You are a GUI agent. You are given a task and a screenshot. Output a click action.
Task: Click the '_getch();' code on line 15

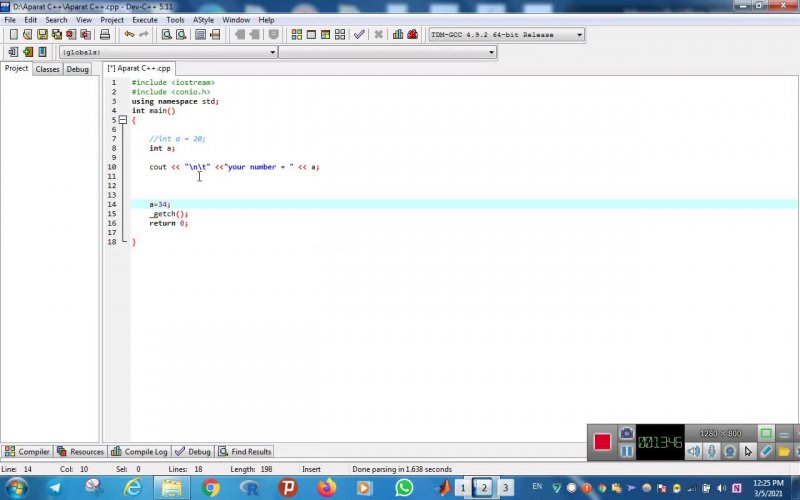click(x=169, y=214)
